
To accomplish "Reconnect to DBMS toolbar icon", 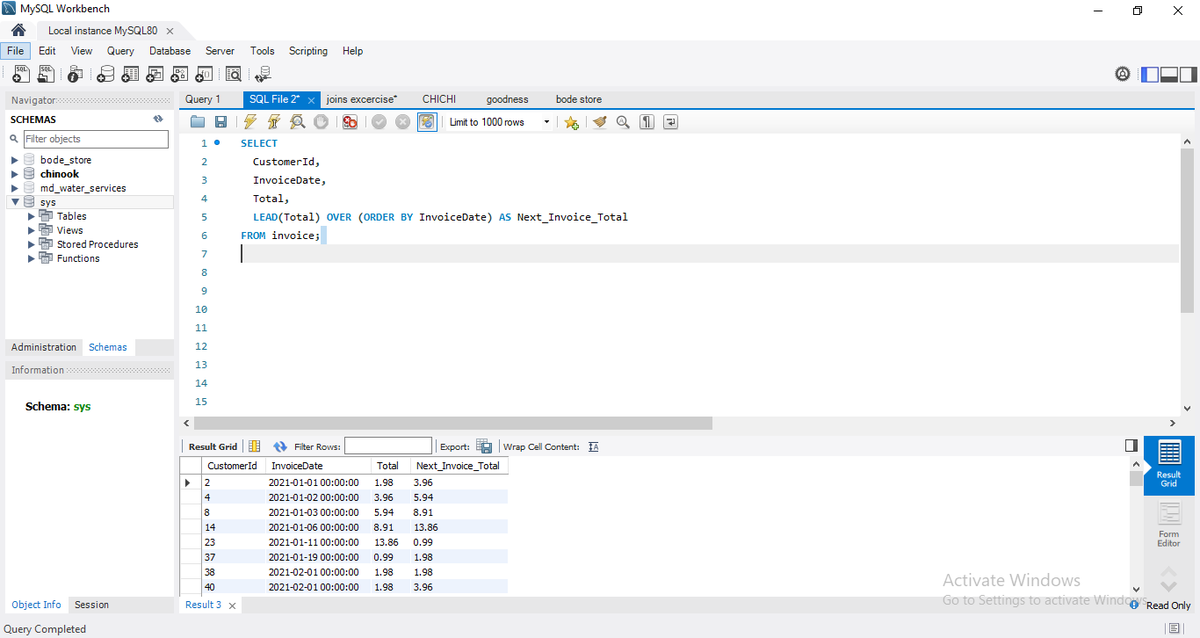I will pos(263,73).
